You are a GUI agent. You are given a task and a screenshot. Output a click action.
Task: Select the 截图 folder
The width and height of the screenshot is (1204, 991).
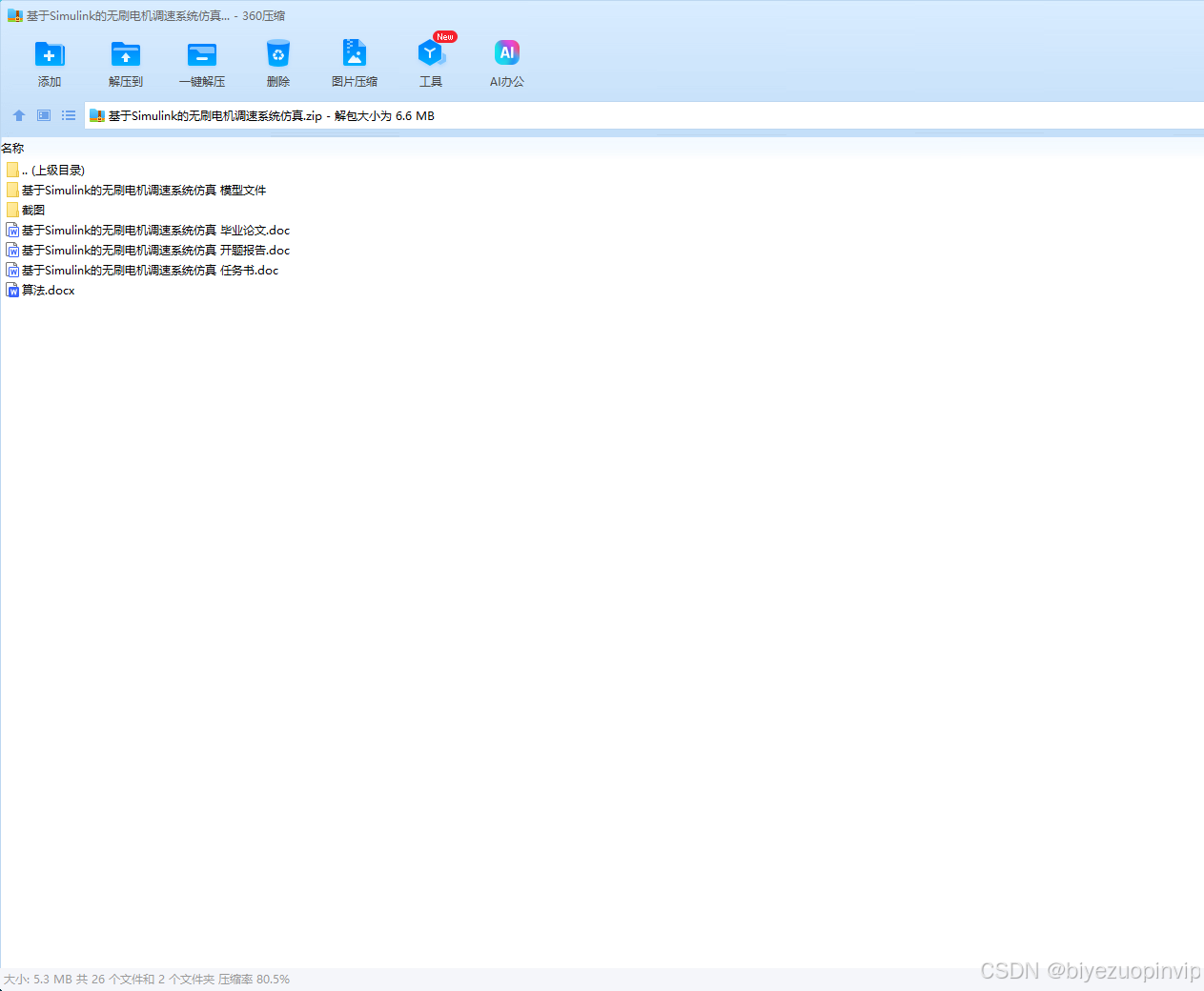pyautogui.click(x=26, y=210)
